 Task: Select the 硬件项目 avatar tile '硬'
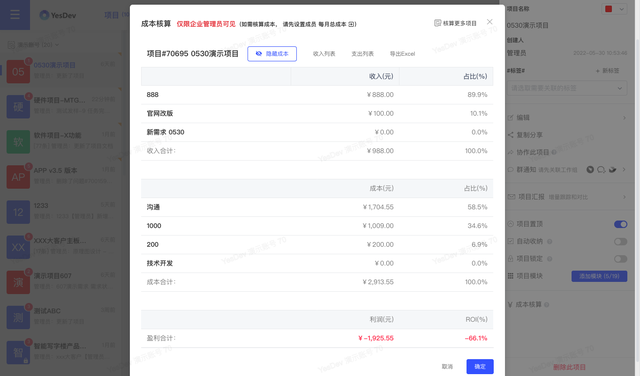18,107
